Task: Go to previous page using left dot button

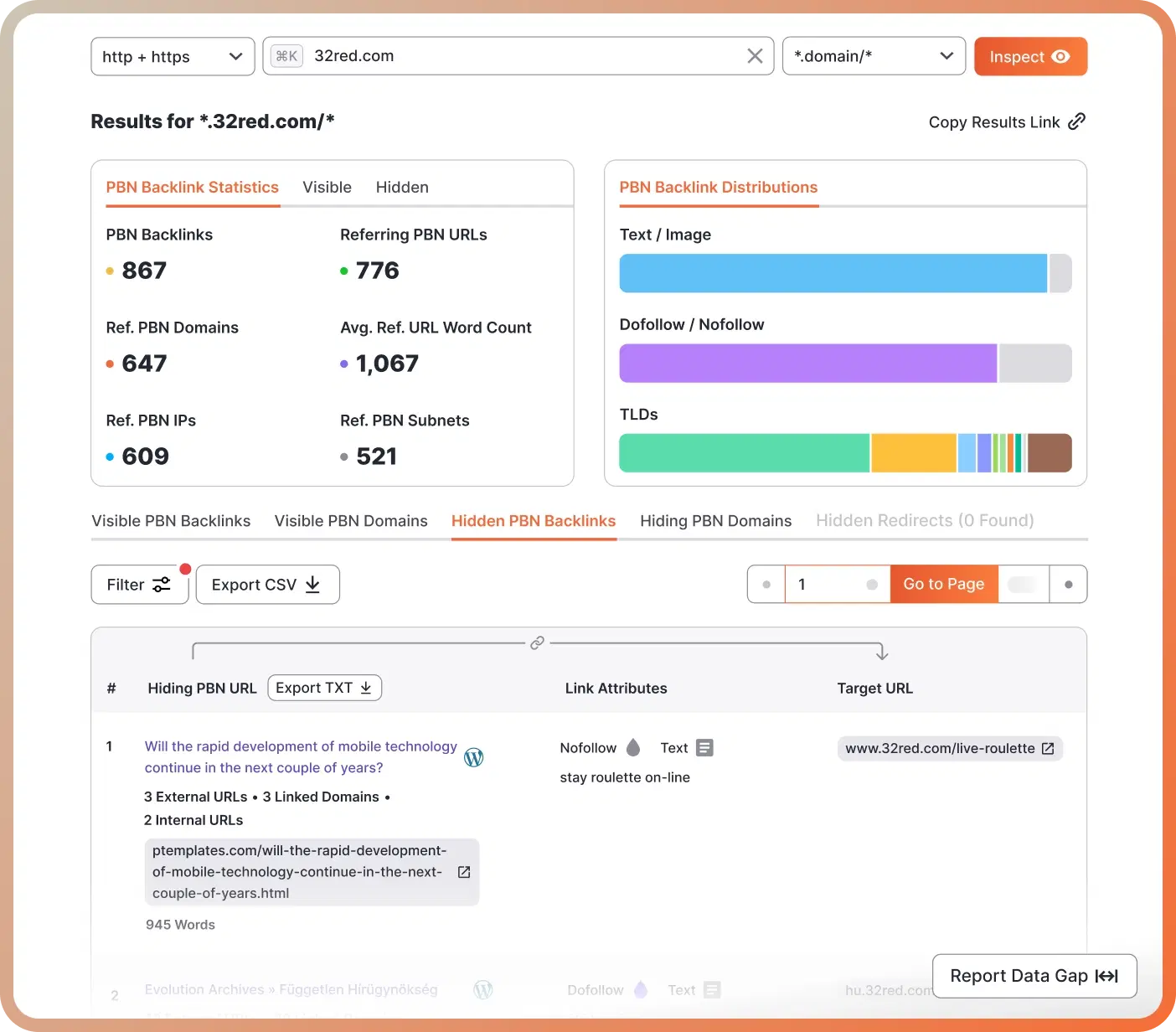Action: pos(766,584)
